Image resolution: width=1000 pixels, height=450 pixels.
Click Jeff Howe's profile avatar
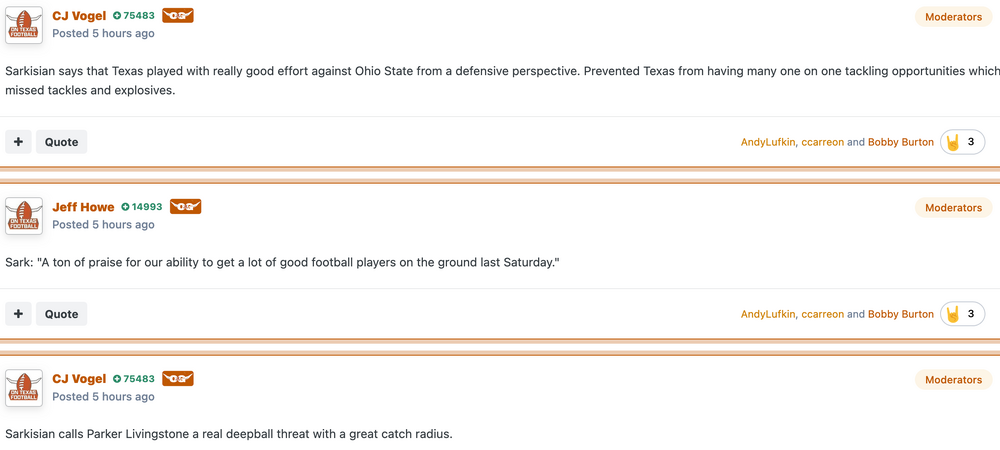24,216
